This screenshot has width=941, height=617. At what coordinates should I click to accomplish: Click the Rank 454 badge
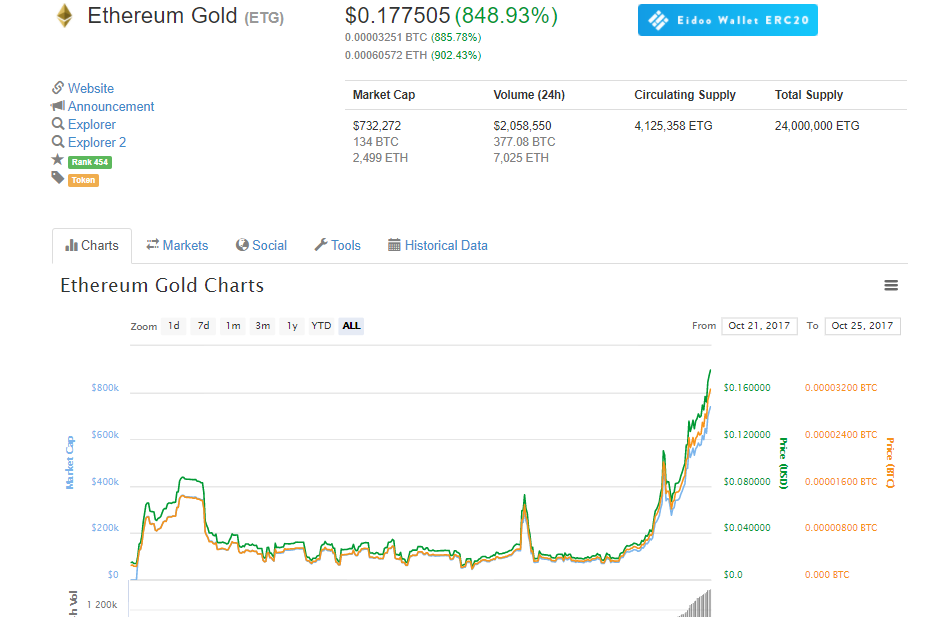pyautogui.click(x=90, y=162)
